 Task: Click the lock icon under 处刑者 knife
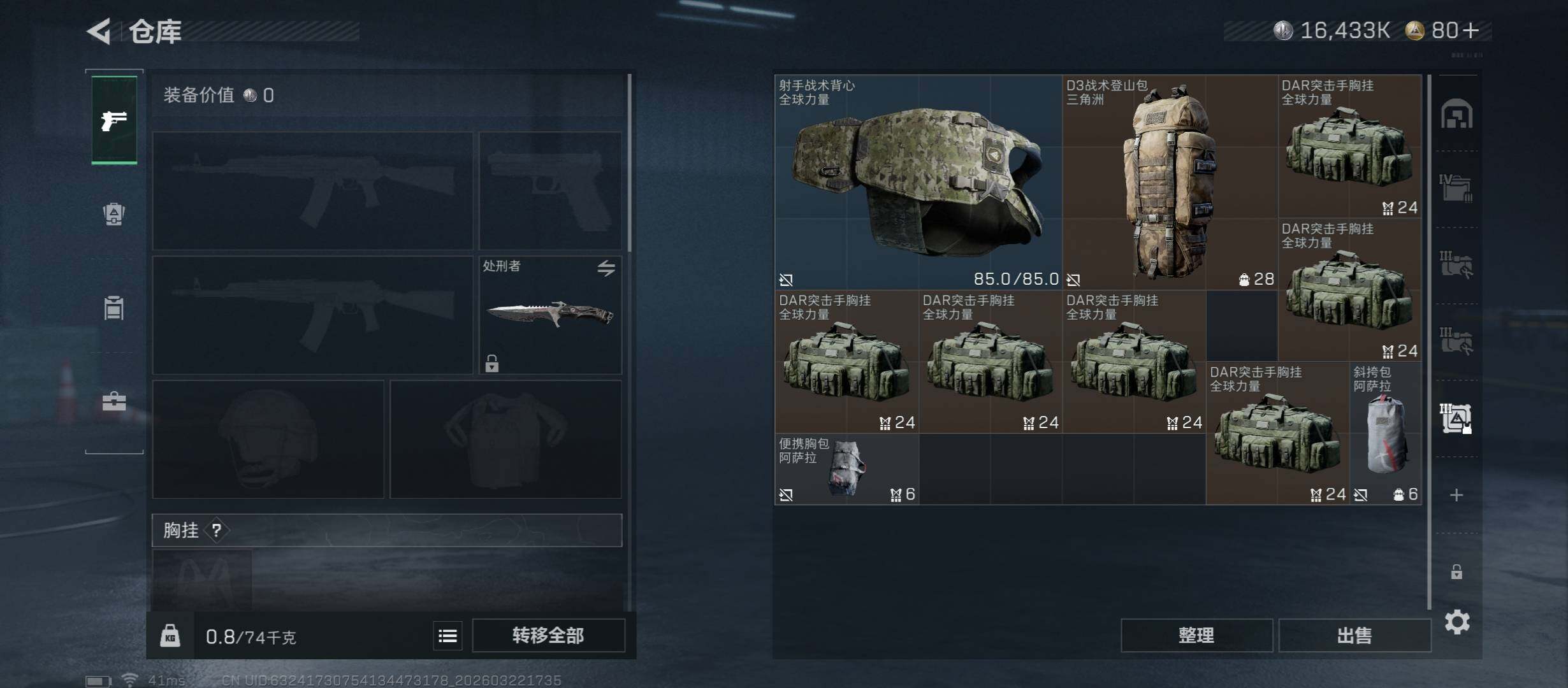tap(491, 363)
